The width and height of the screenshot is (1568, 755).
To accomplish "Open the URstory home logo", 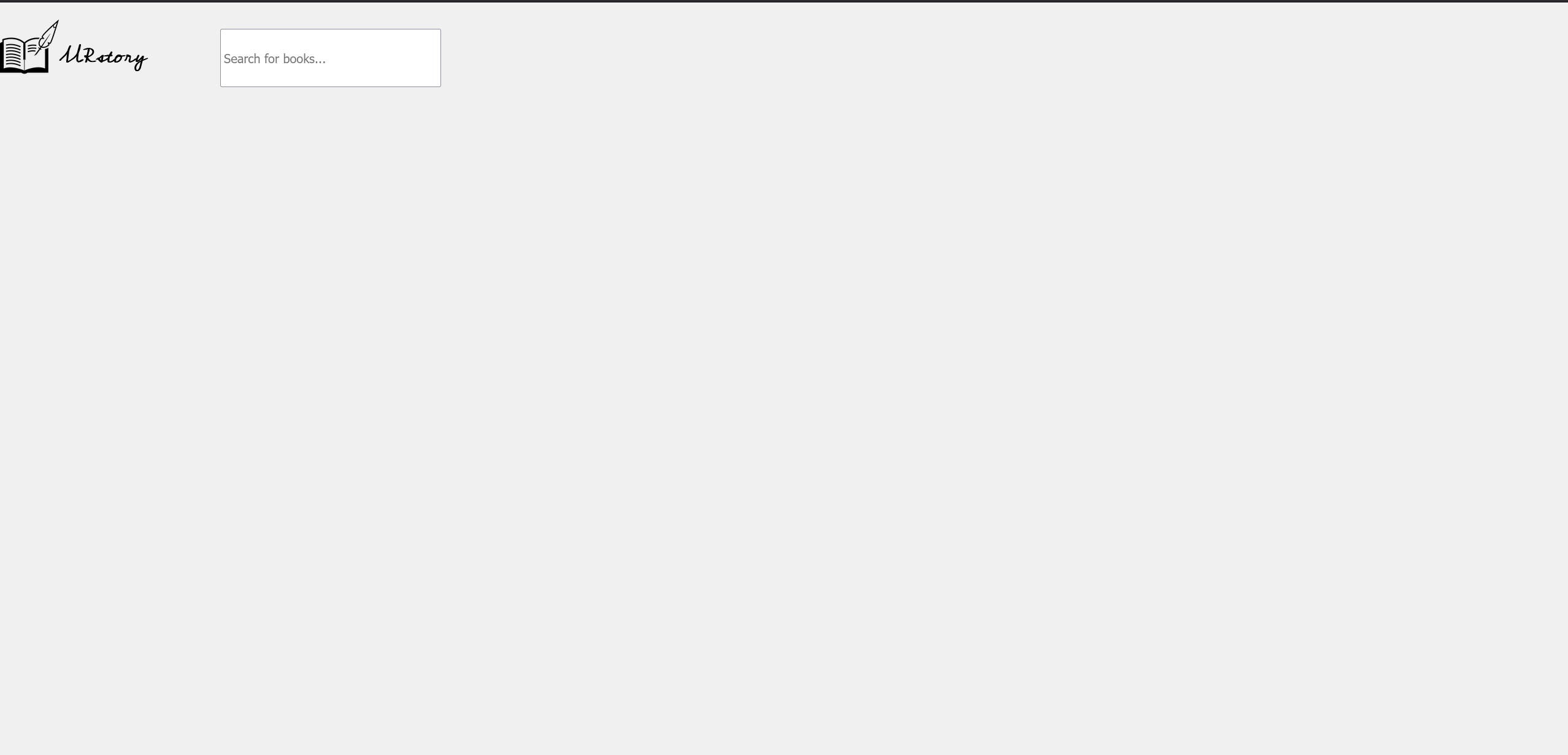I will [74, 47].
